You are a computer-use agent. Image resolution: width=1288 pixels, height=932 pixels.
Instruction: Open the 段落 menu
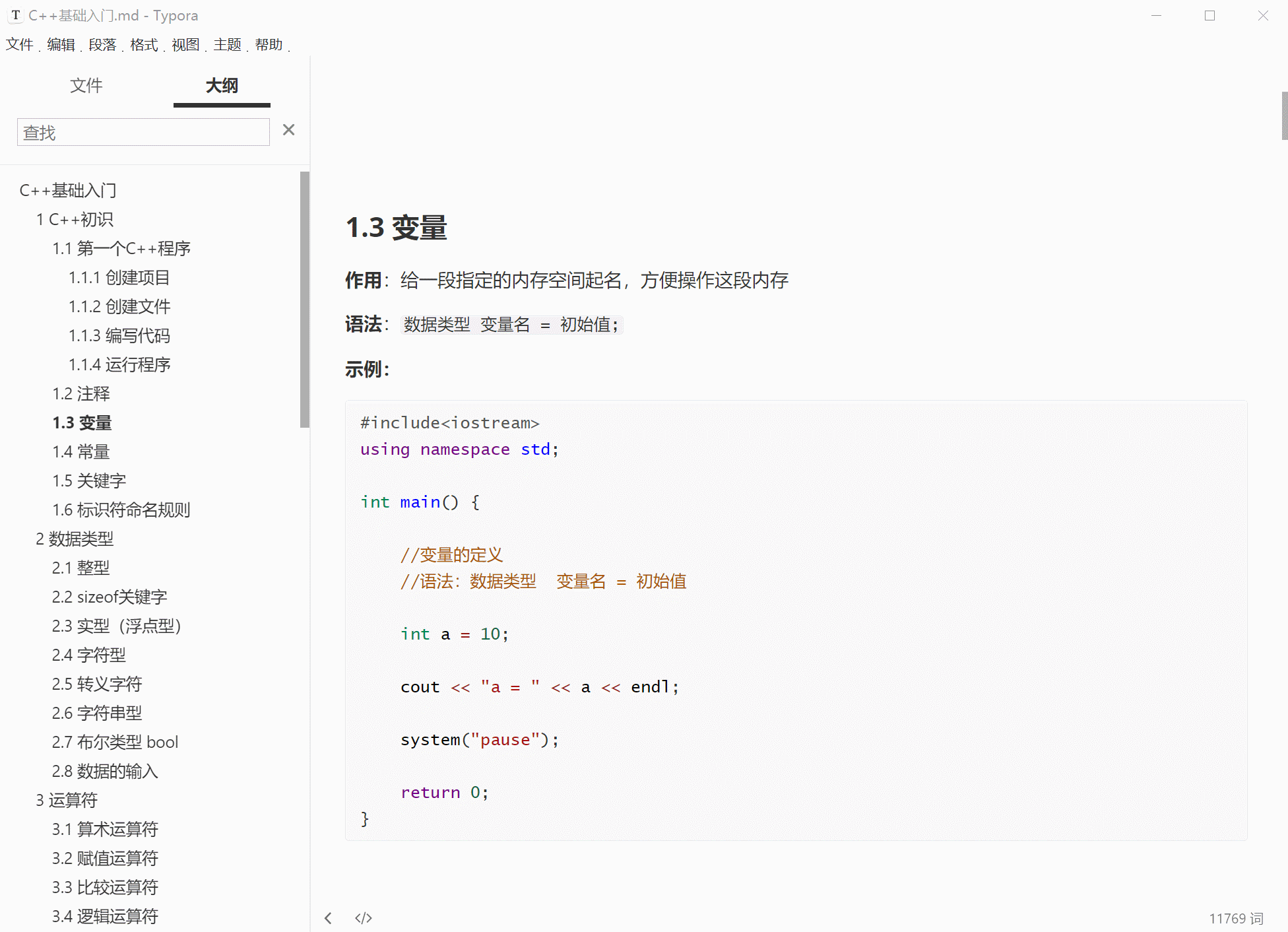pyautogui.click(x=102, y=44)
